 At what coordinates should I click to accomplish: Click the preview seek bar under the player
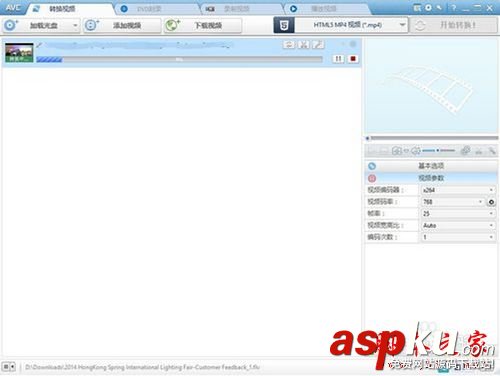tap(432, 138)
